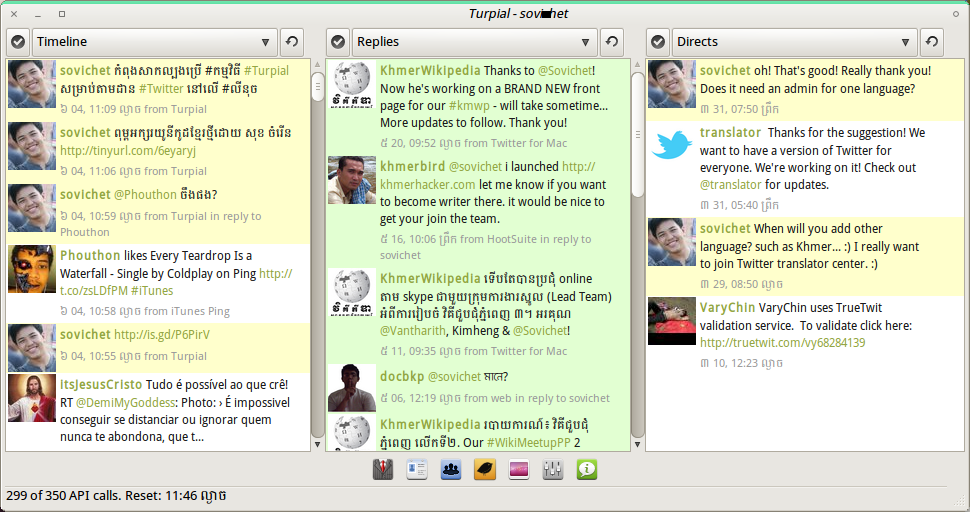The height and width of the screenshot is (512, 970).
Task: Open the people group icon
Action: (x=451, y=470)
